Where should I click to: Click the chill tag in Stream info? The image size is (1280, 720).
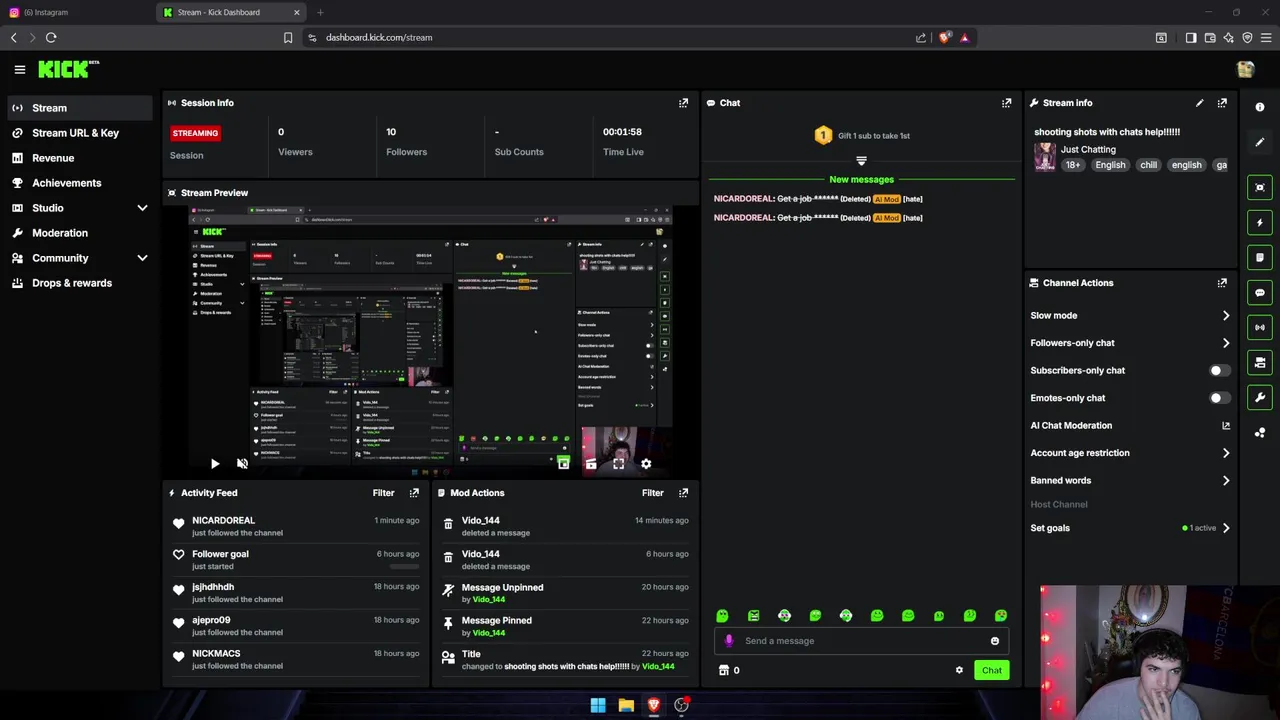coord(1148,165)
